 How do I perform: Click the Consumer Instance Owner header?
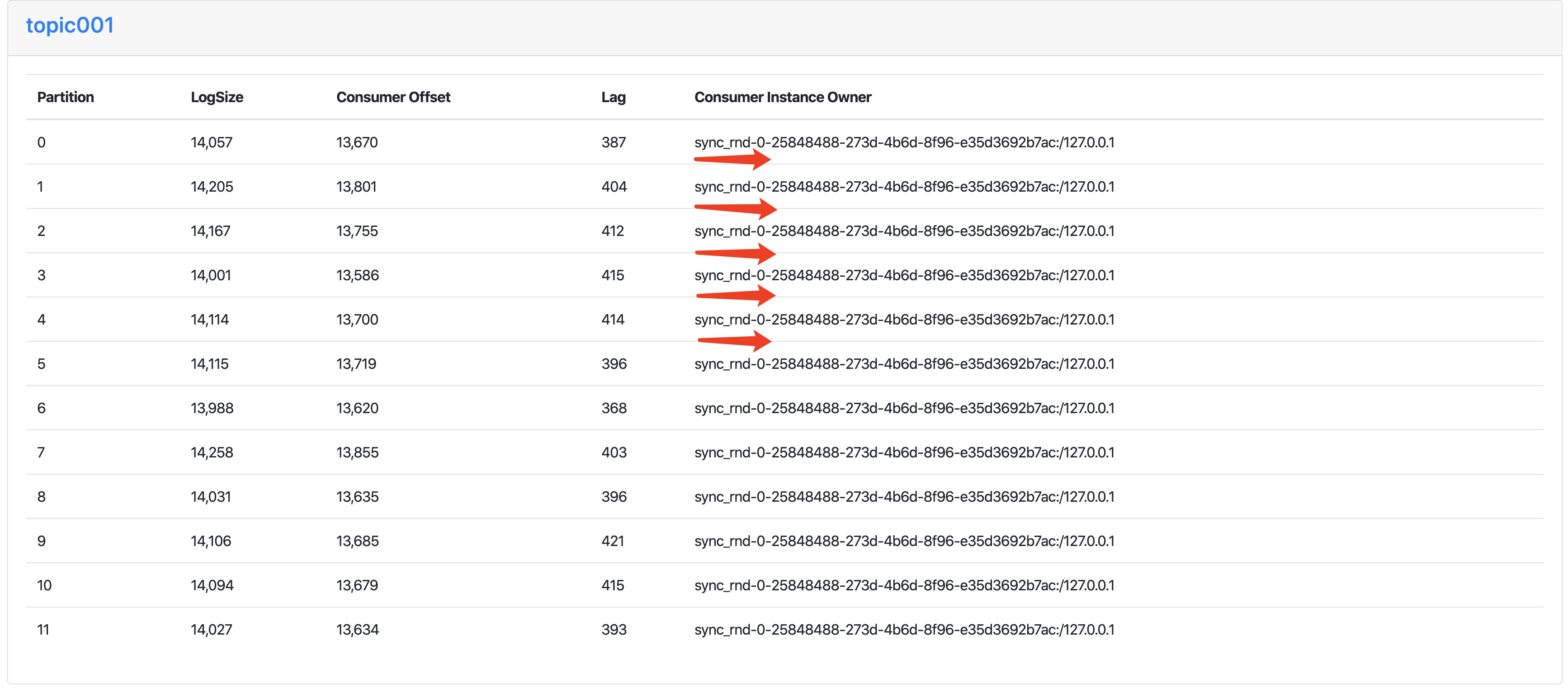click(782, 97)
